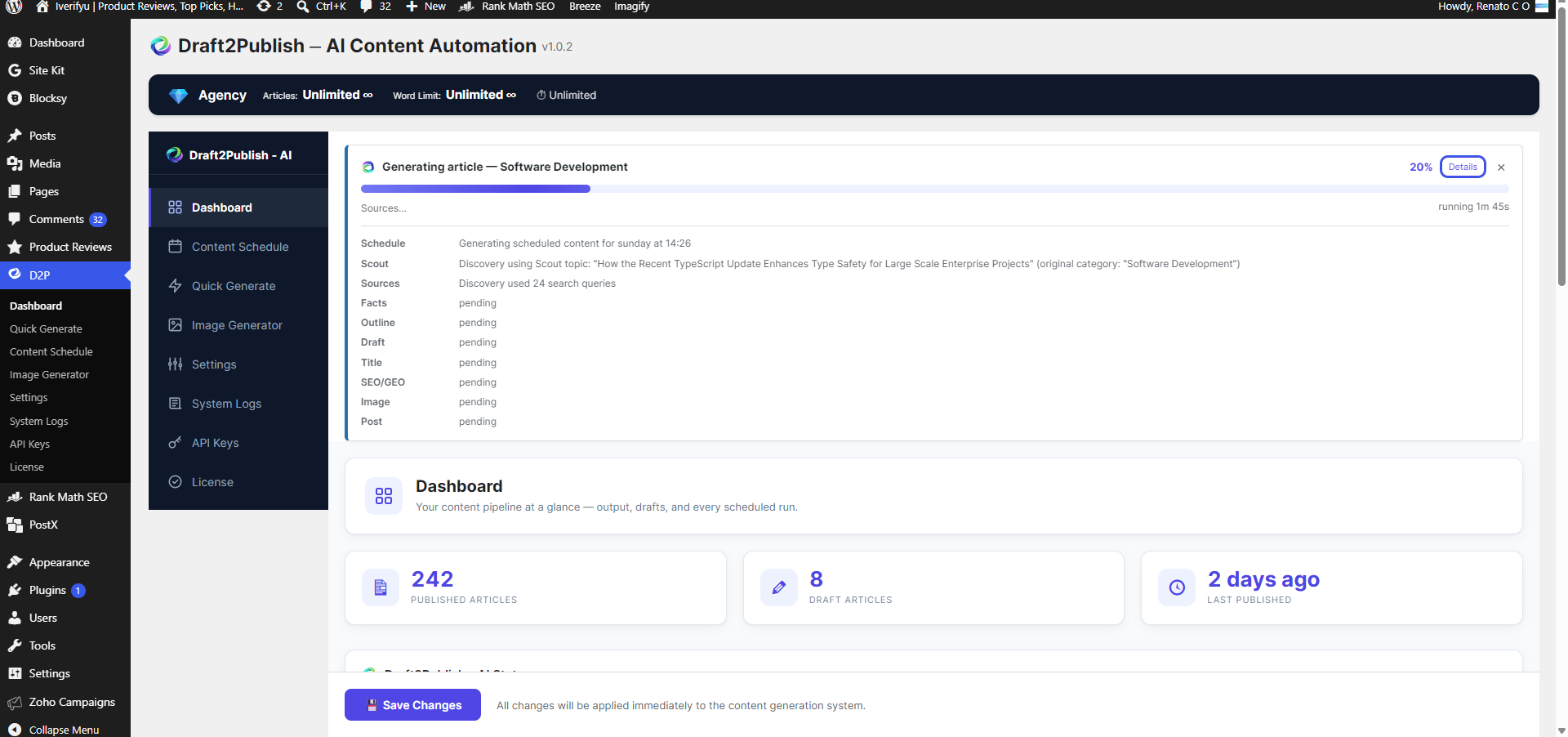Click the plugin Settings sliders icon
1568x737 pixels.
point(175,364)
